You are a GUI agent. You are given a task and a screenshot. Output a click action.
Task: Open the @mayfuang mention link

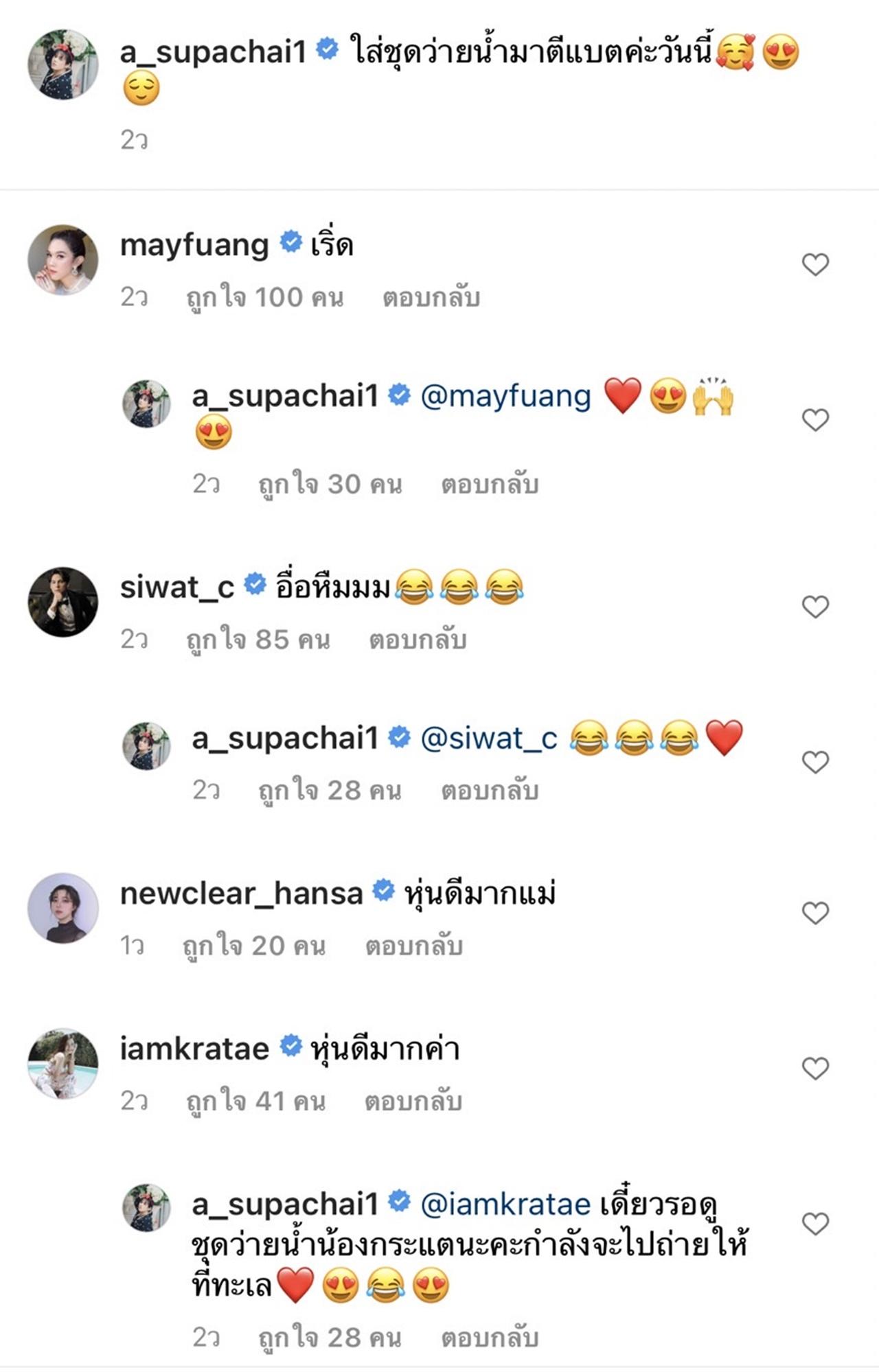tap(505, 397)
